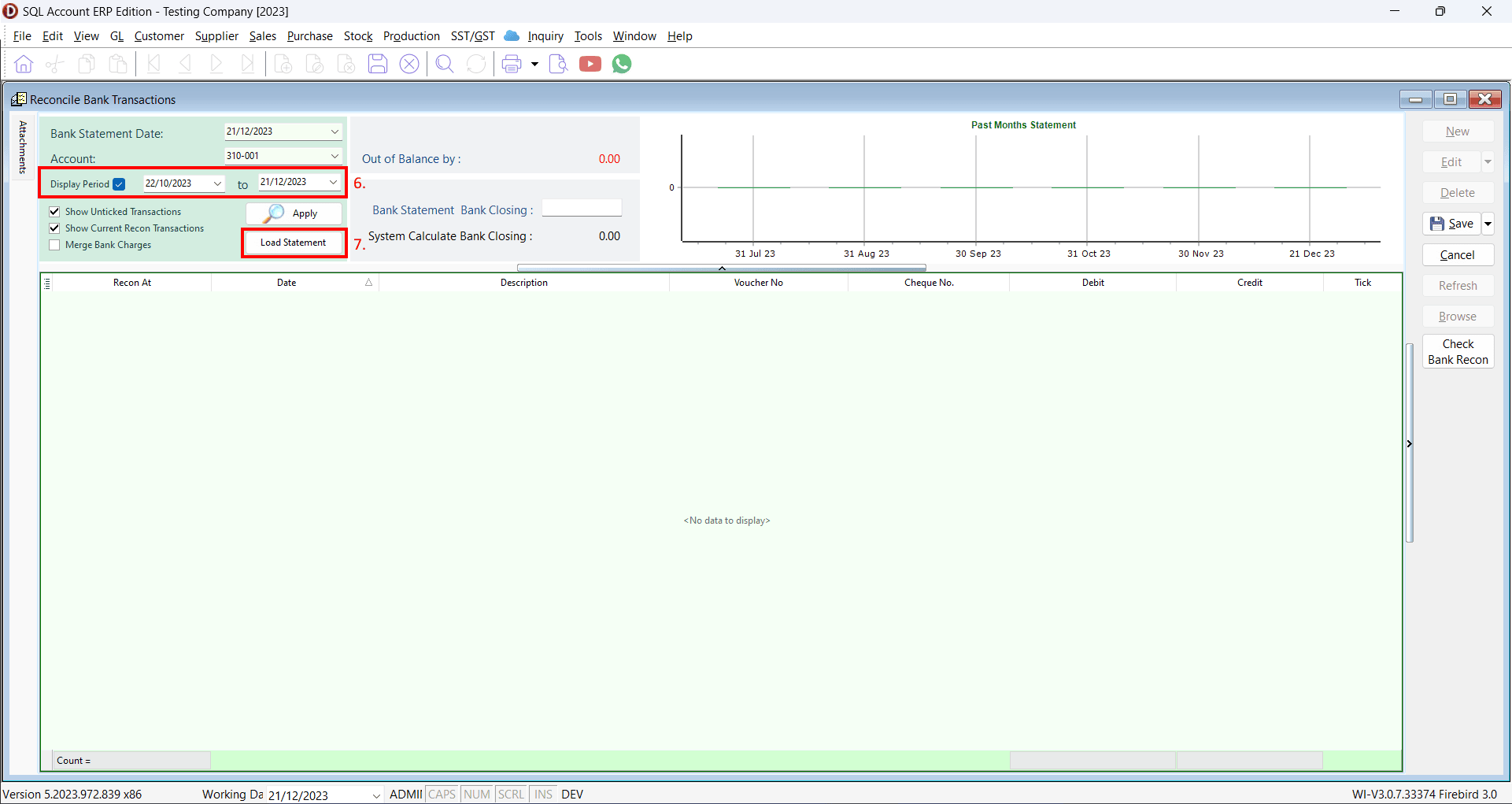Expand the Bank Statement Date dropdown
The image size is (1512, 804).
point(335,132)
